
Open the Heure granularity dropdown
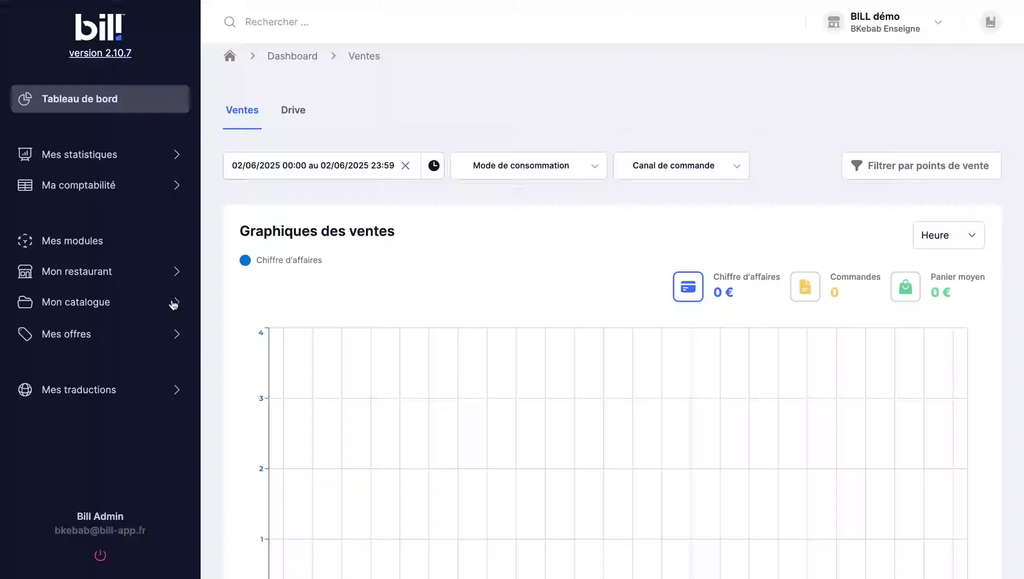(948, 235)
